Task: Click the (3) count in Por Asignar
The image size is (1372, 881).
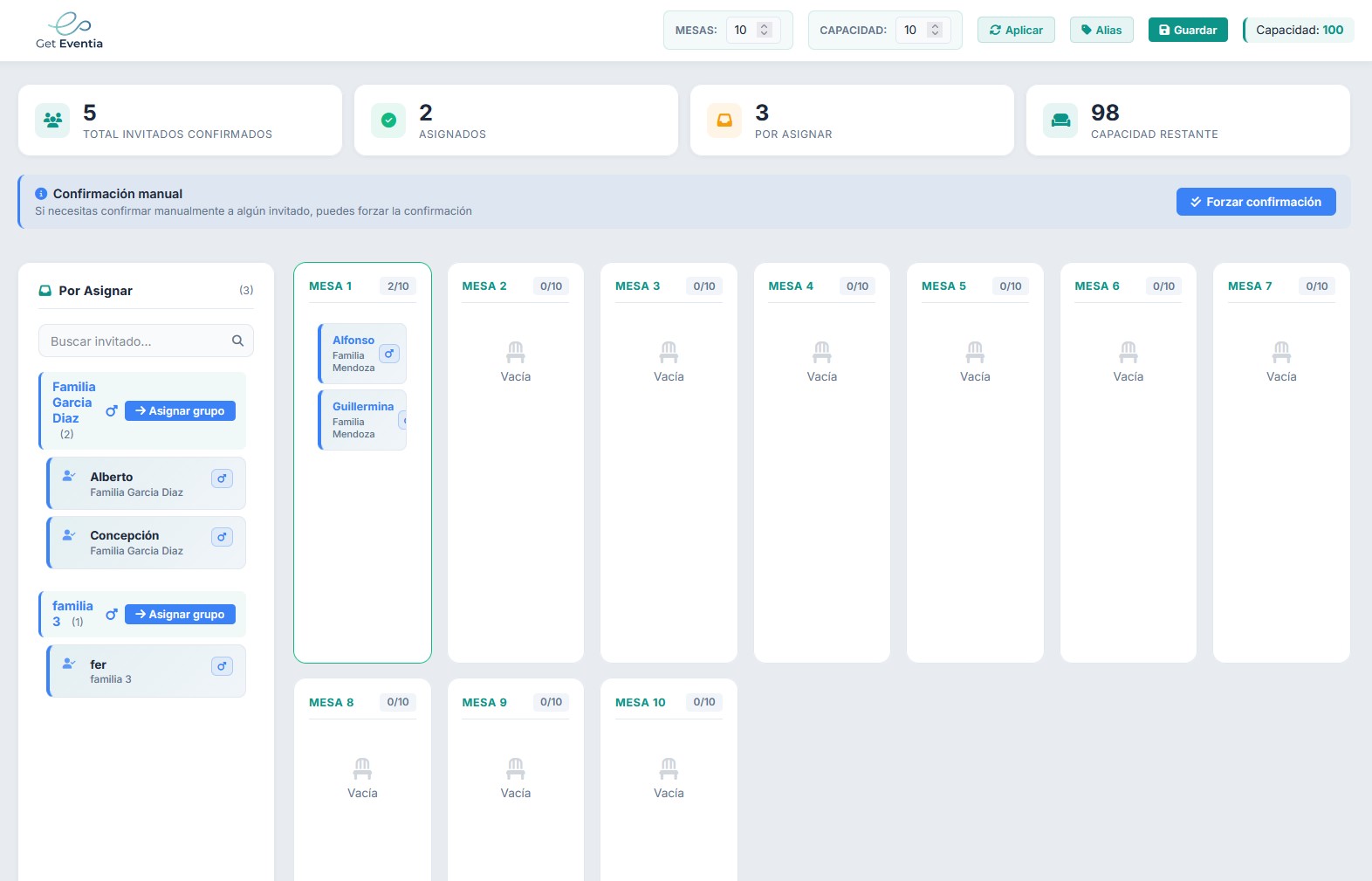Action: pos(246,290)
